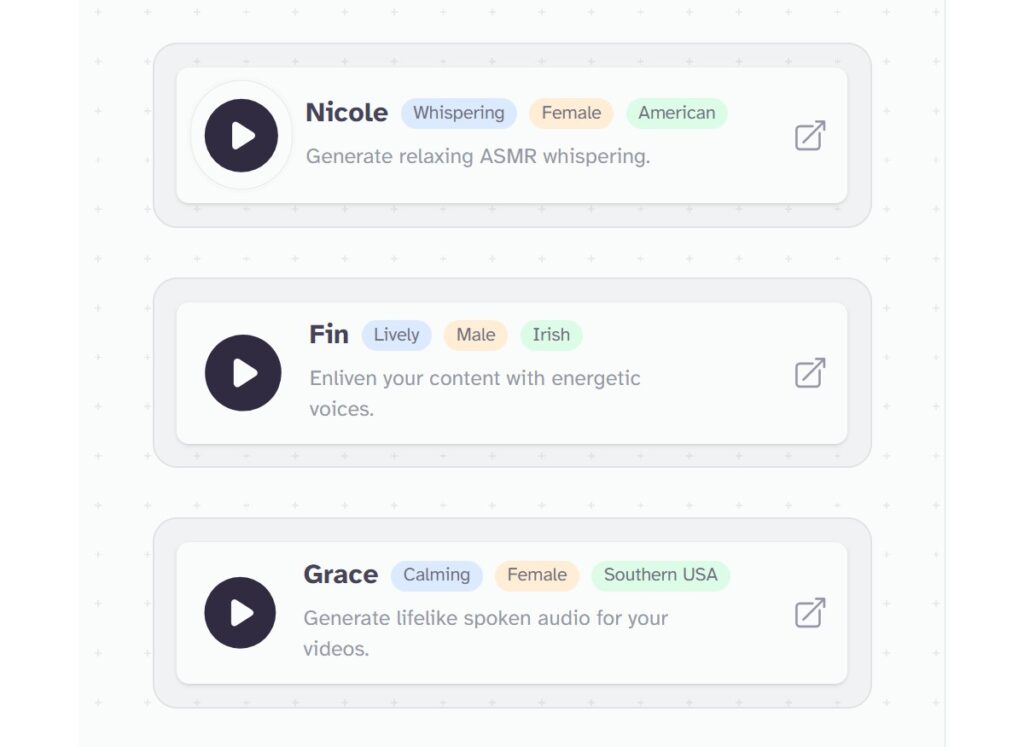
Task: Click the name Fin
Action: [328, 334]
